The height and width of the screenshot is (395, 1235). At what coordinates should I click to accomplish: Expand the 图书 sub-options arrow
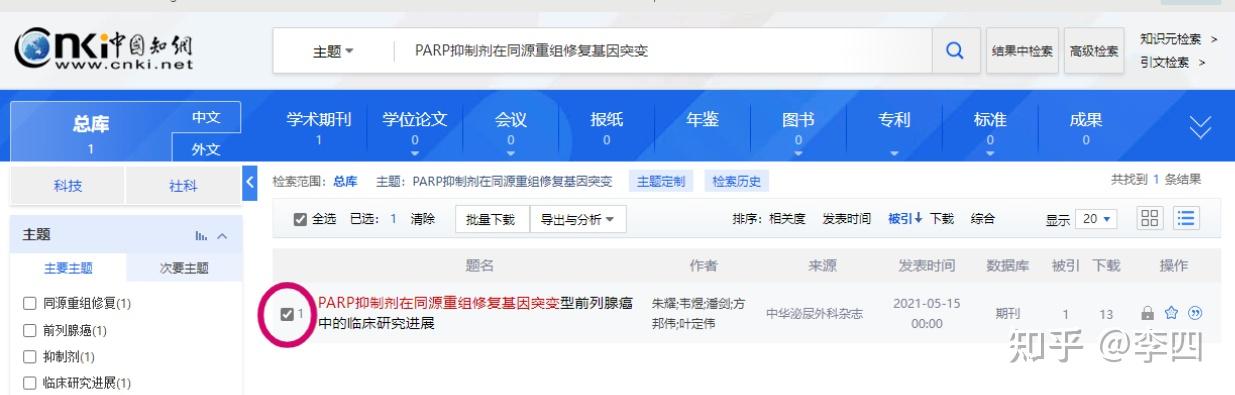point(798,154)
